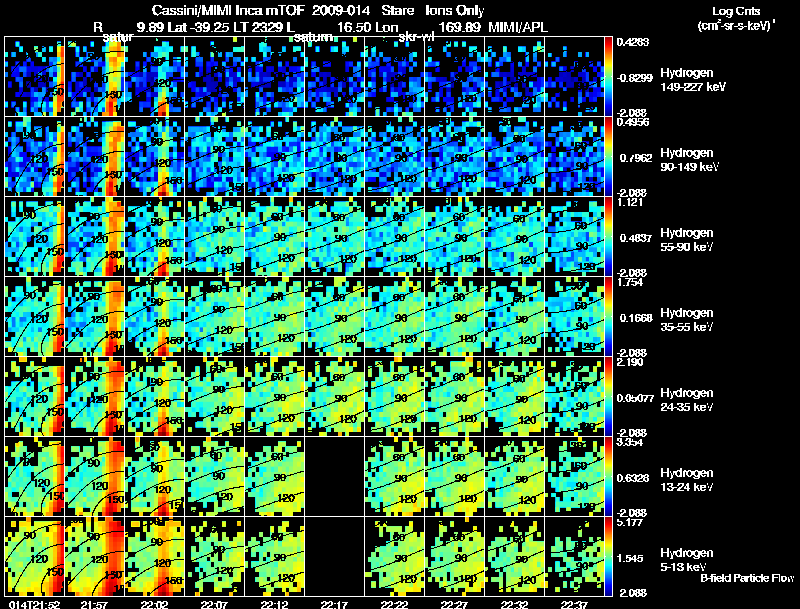This screenshot has height=609, width=800.
Task: Click the '22:07' time label
Action: pos(214,604)
